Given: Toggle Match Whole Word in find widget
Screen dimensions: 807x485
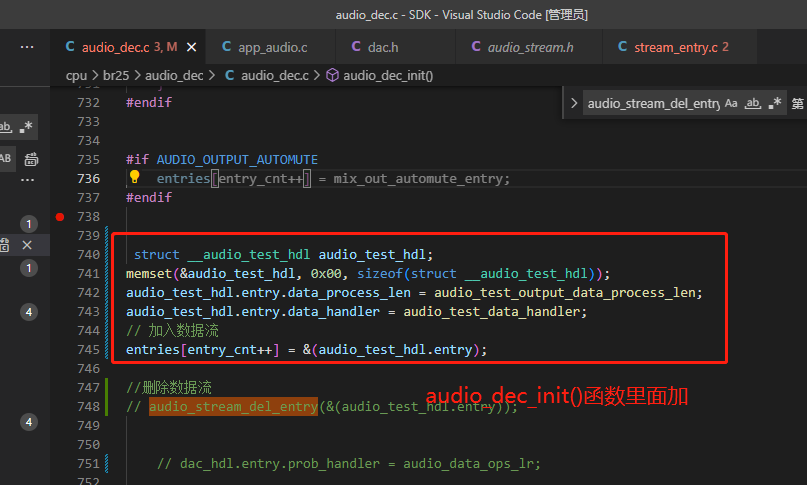Looking at the screenshot, I should pyautogui.click(x=753, y=103).
